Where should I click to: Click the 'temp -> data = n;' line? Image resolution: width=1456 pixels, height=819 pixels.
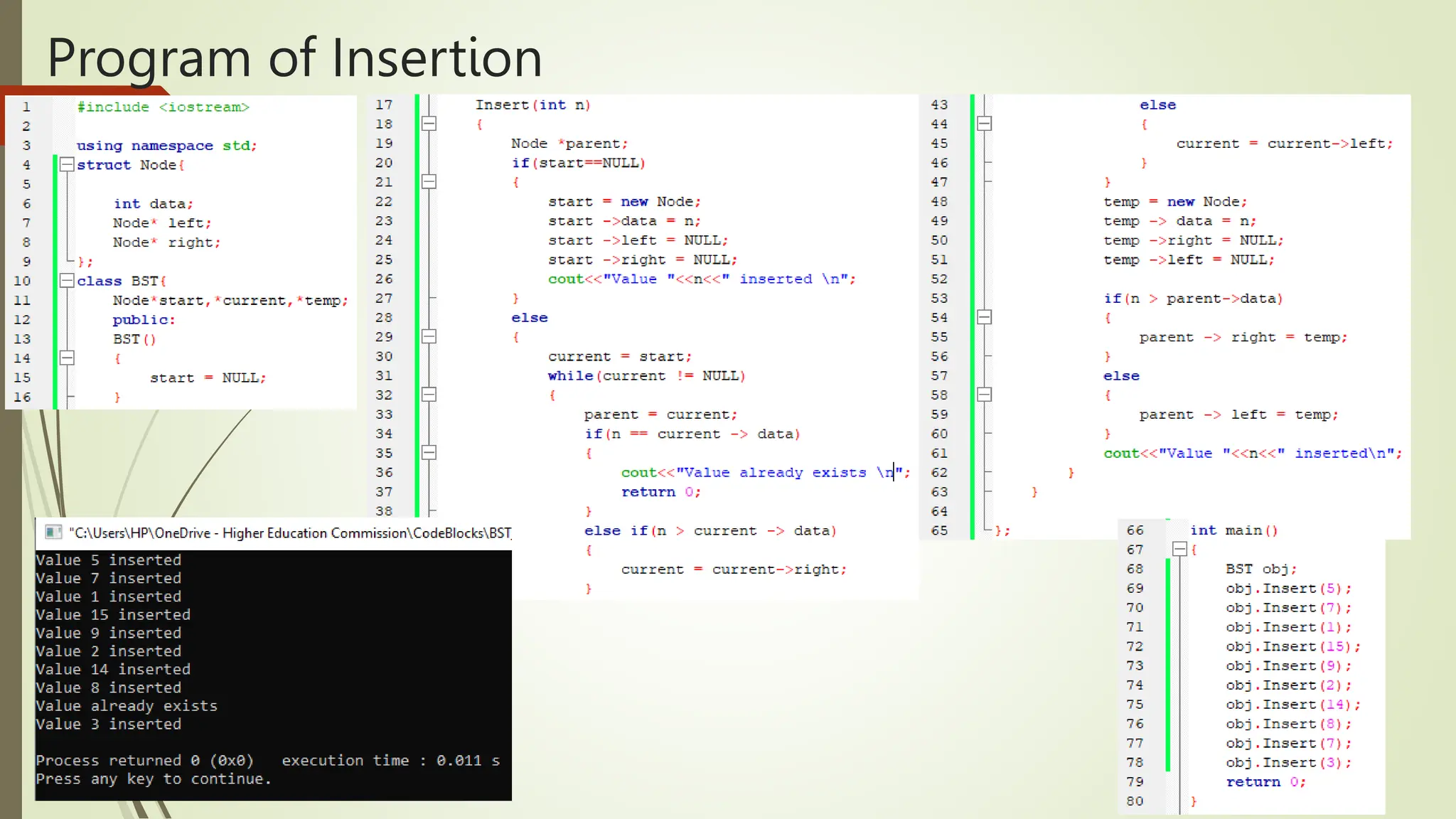point(1180,221)
